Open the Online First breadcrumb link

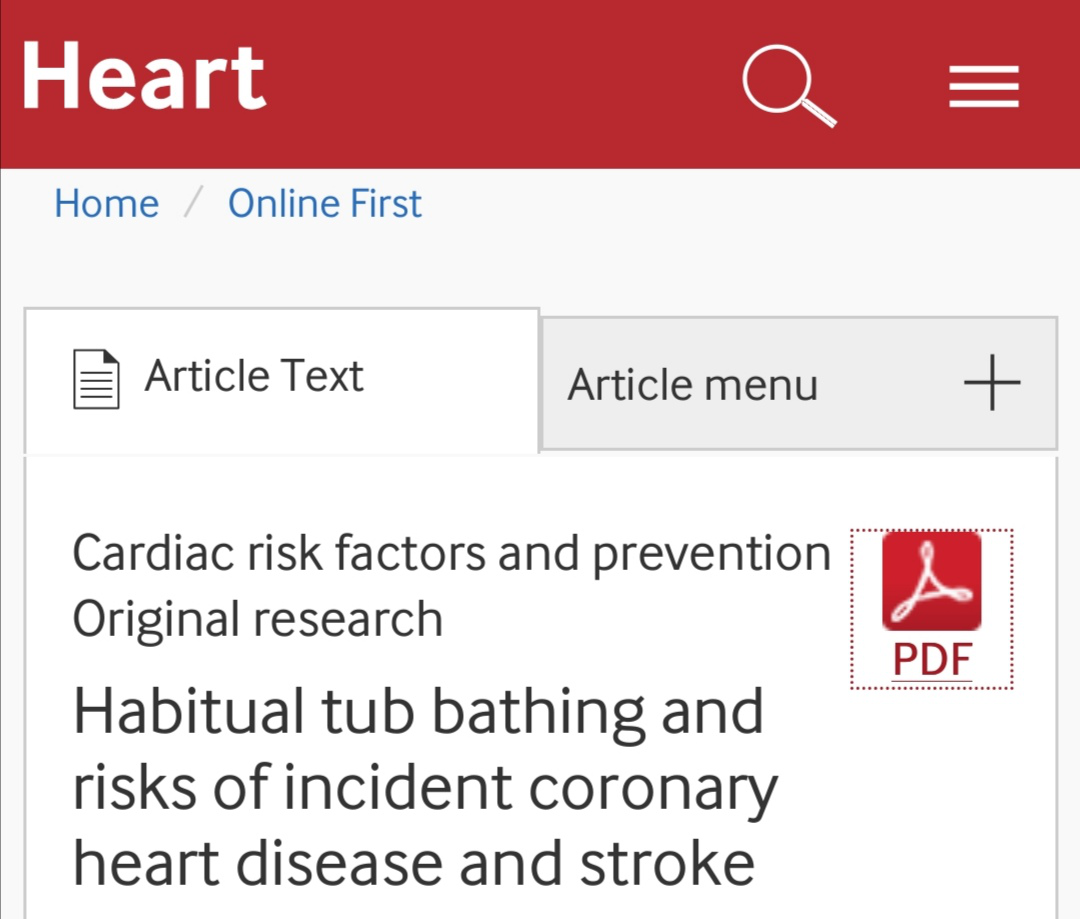click(x=325, y=204)
